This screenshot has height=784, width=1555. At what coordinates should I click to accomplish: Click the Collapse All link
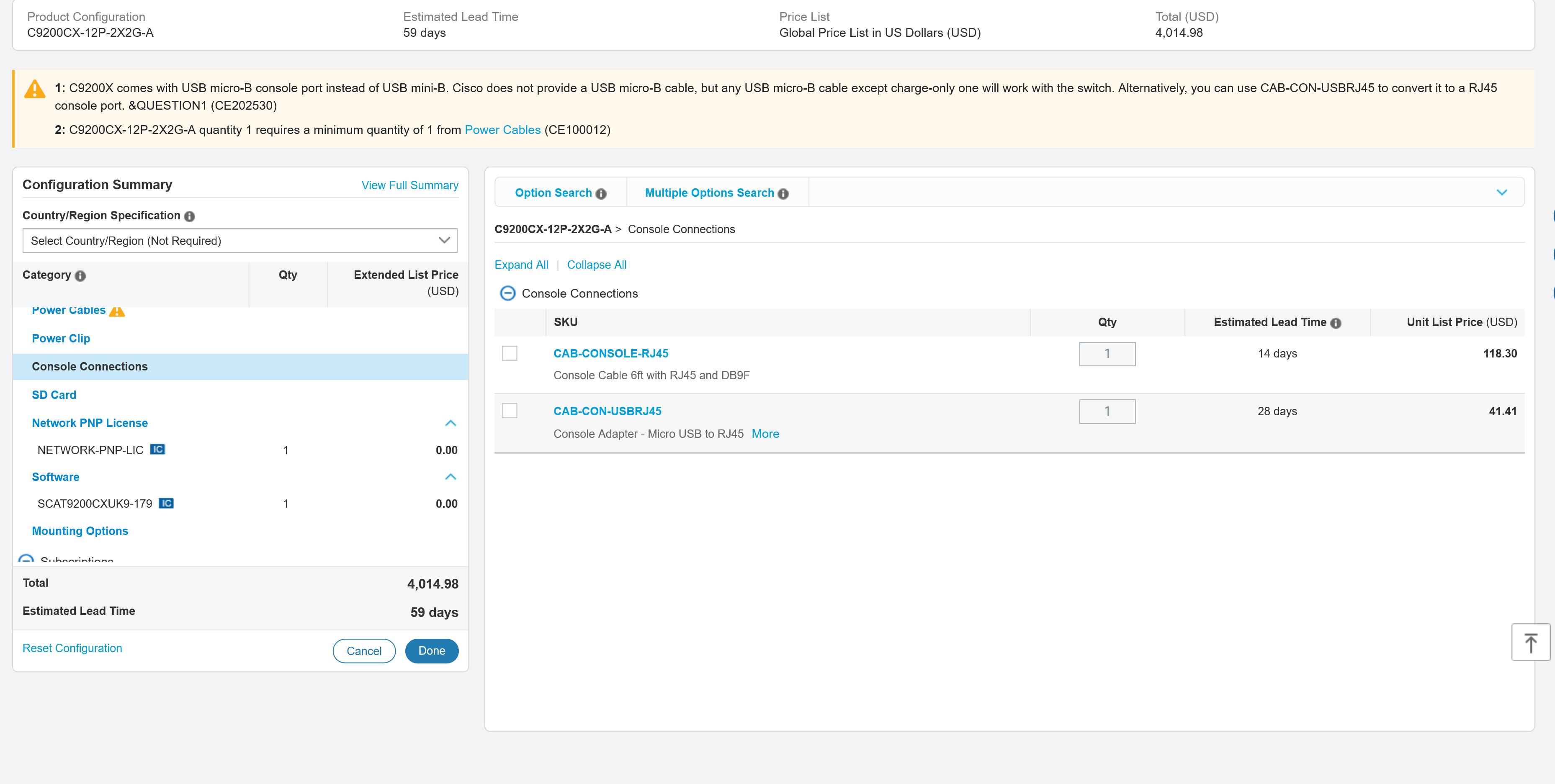tap(596, 265)
